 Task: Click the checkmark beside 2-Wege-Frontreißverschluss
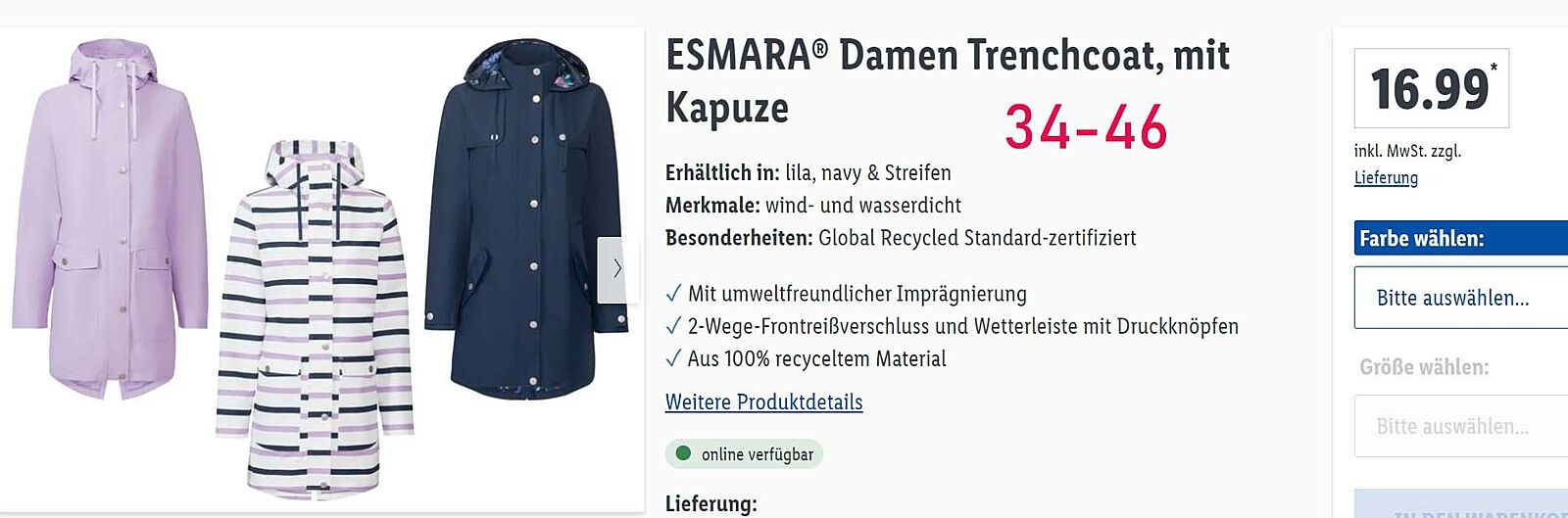coord(673,326)
